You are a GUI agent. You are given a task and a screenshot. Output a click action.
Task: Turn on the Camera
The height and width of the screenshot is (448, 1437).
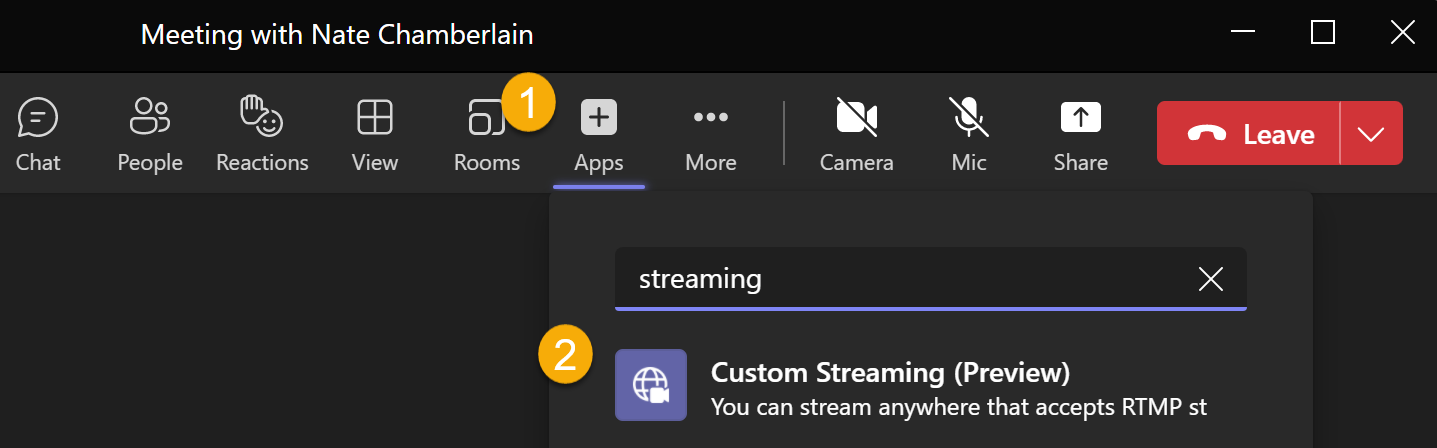pyautogui.click(x=856, y=134)
